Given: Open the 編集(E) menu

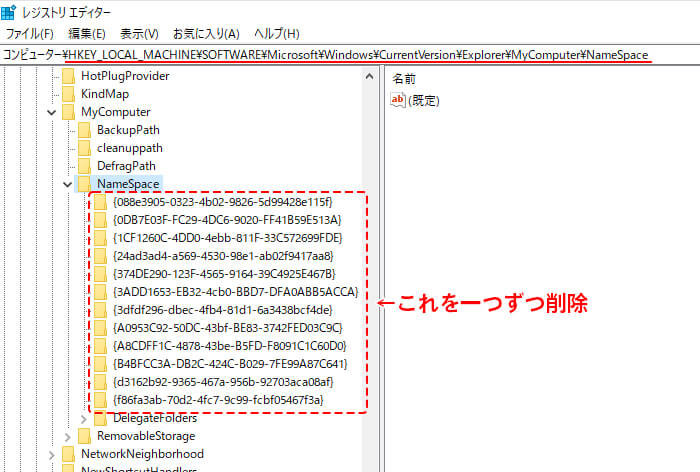Looking at the screenshot, I should [x=87, y=33].
